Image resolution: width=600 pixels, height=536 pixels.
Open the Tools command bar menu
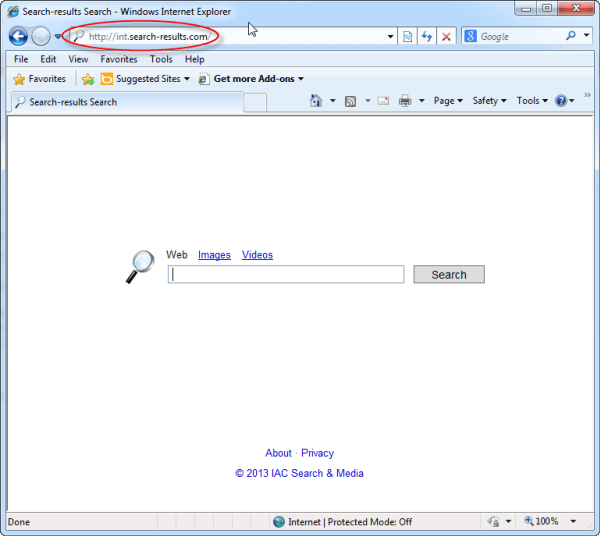pos(532,101)
